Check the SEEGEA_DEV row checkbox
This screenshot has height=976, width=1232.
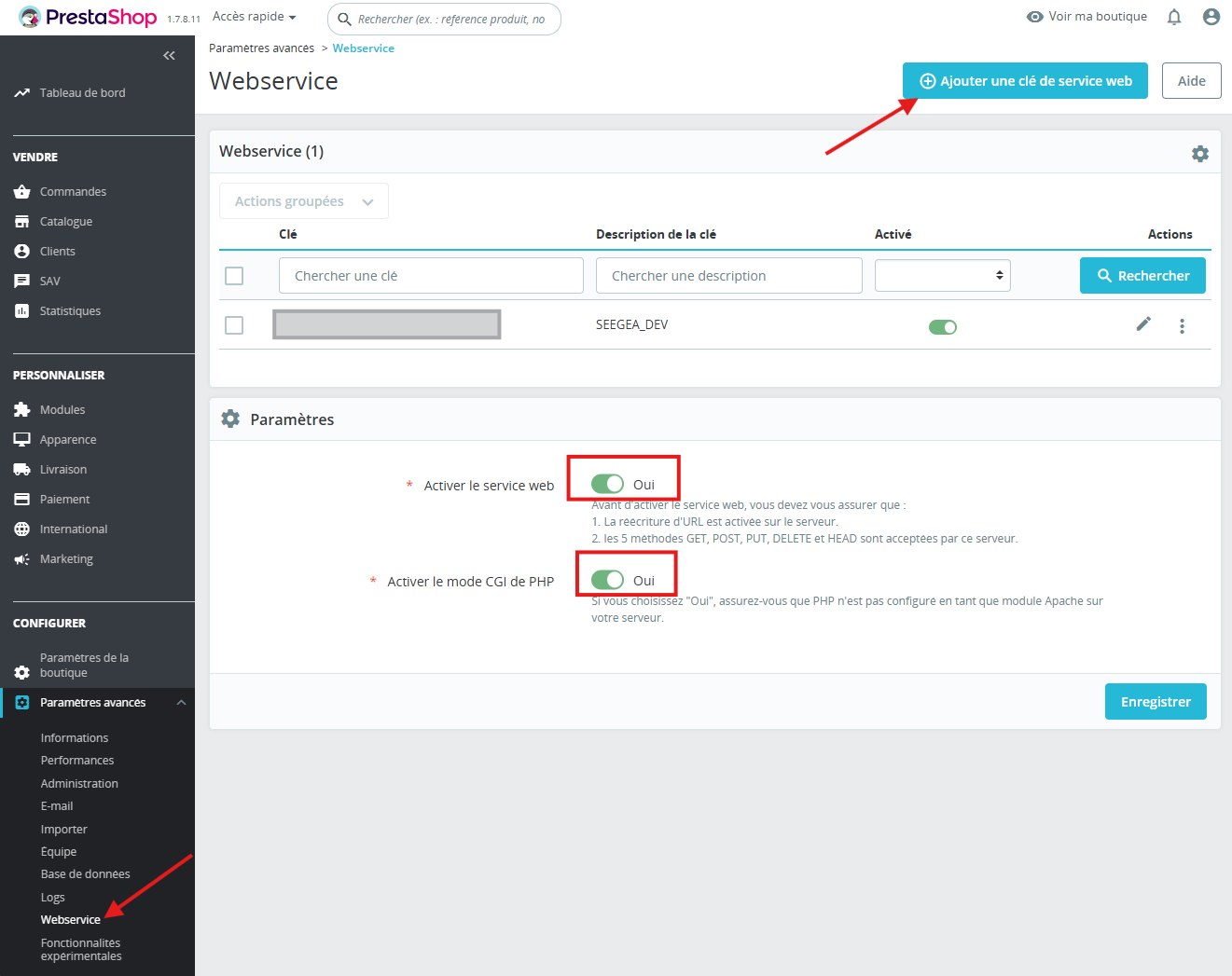234,324
